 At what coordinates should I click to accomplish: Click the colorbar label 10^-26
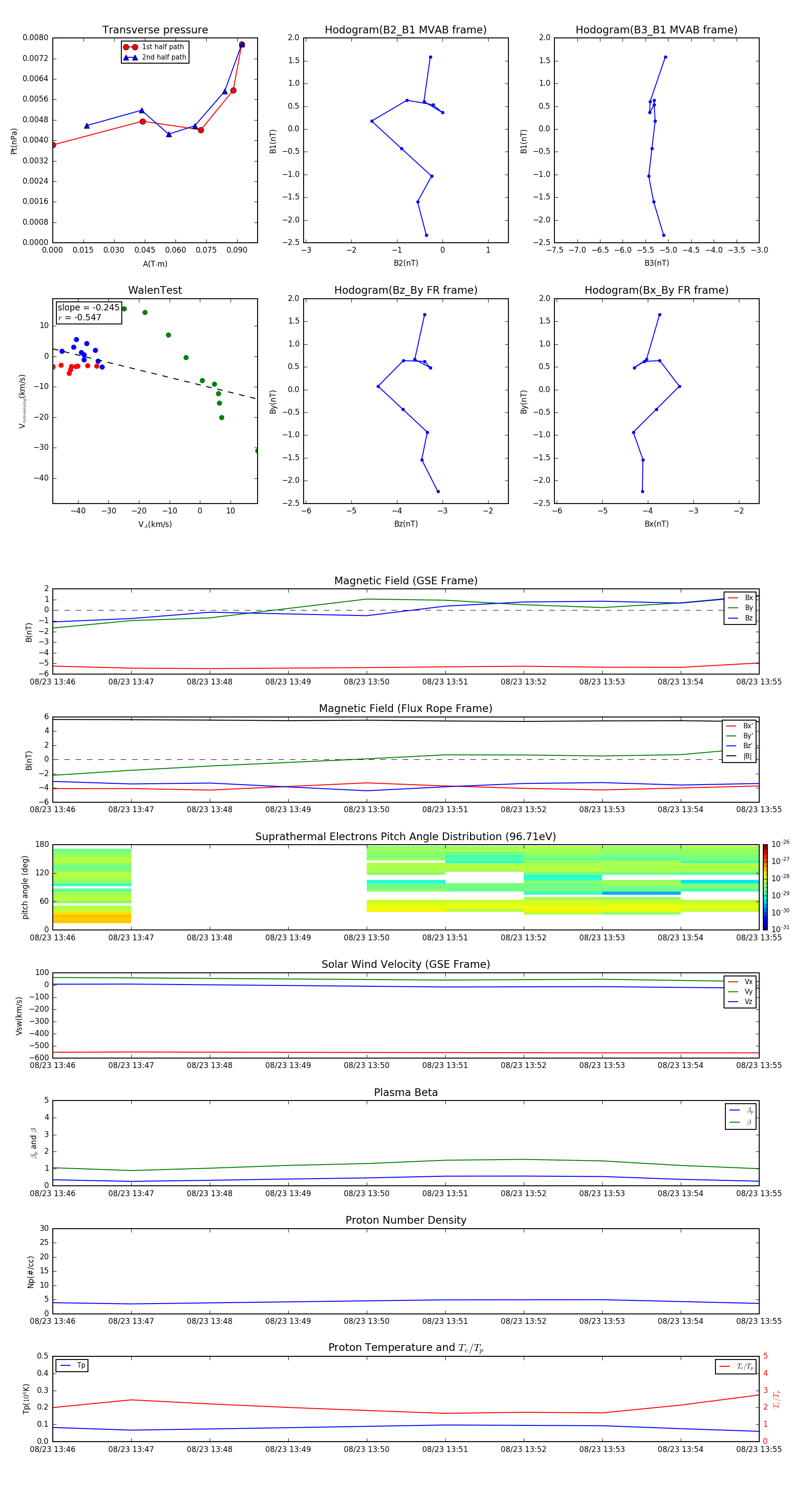click(780, 843)
